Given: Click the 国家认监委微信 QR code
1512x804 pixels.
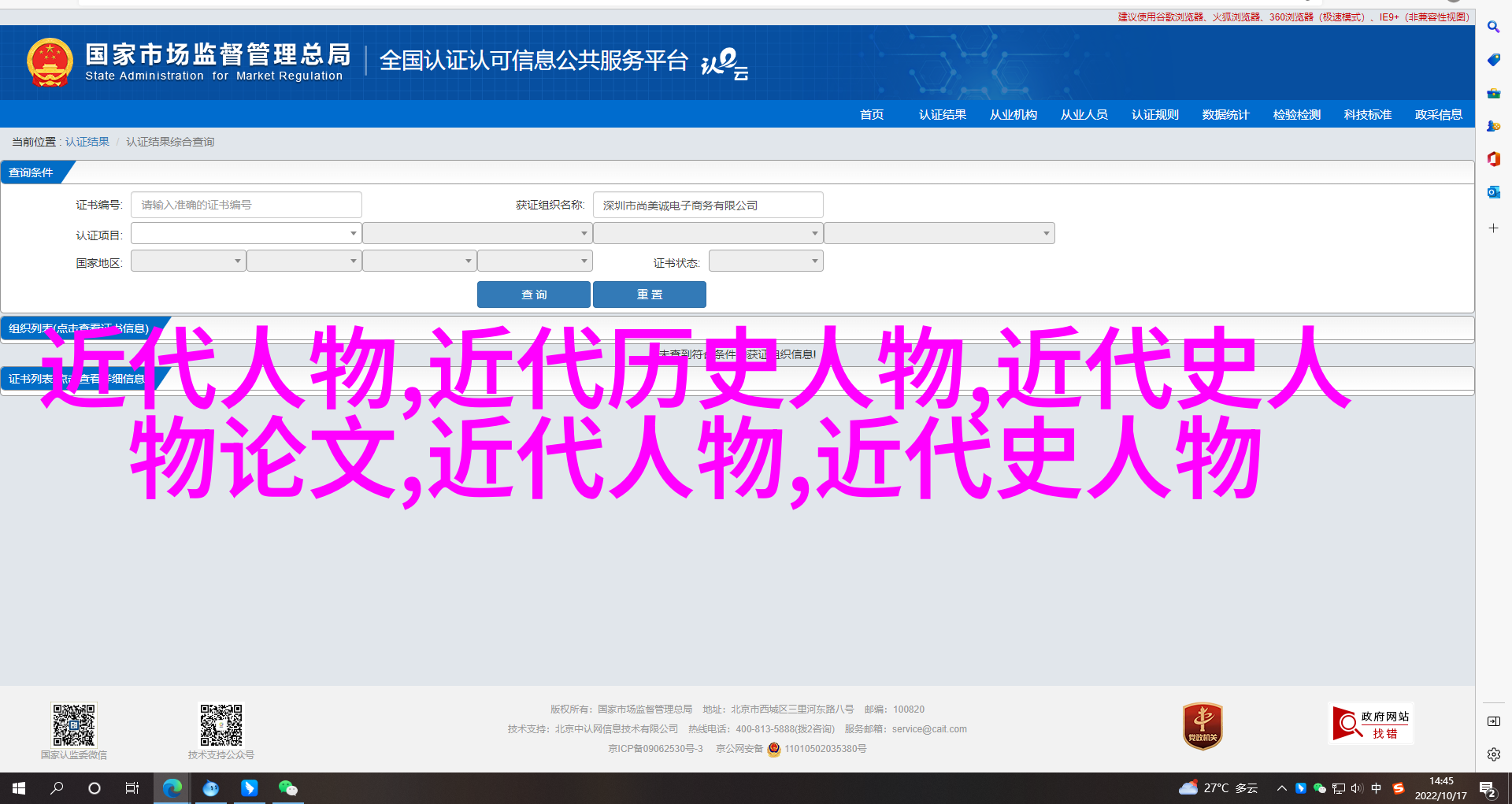Looking at the screenshot, I should tap(74, 724).
